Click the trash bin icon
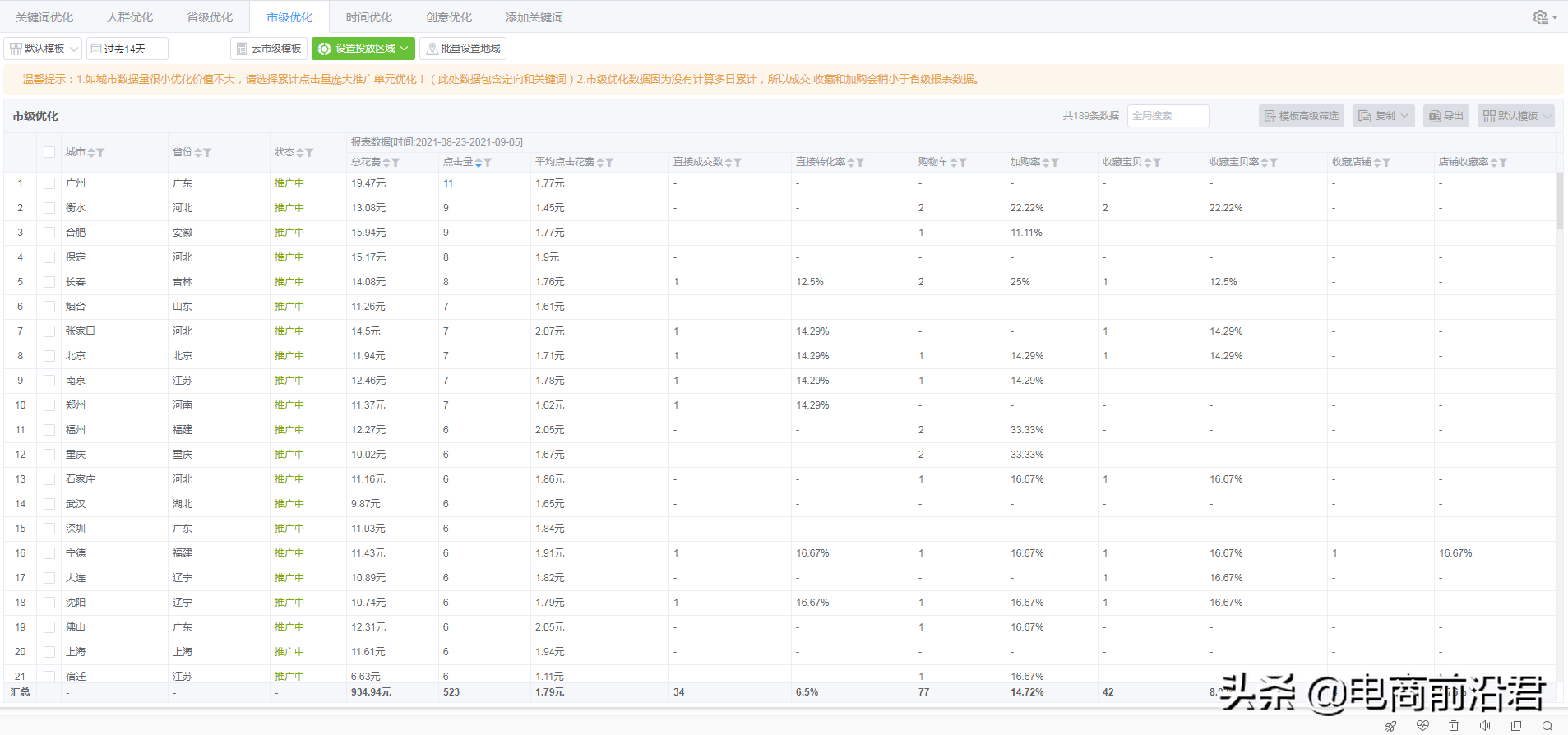Viewport: 1568px width, 735px height. tap(1454, 726)
